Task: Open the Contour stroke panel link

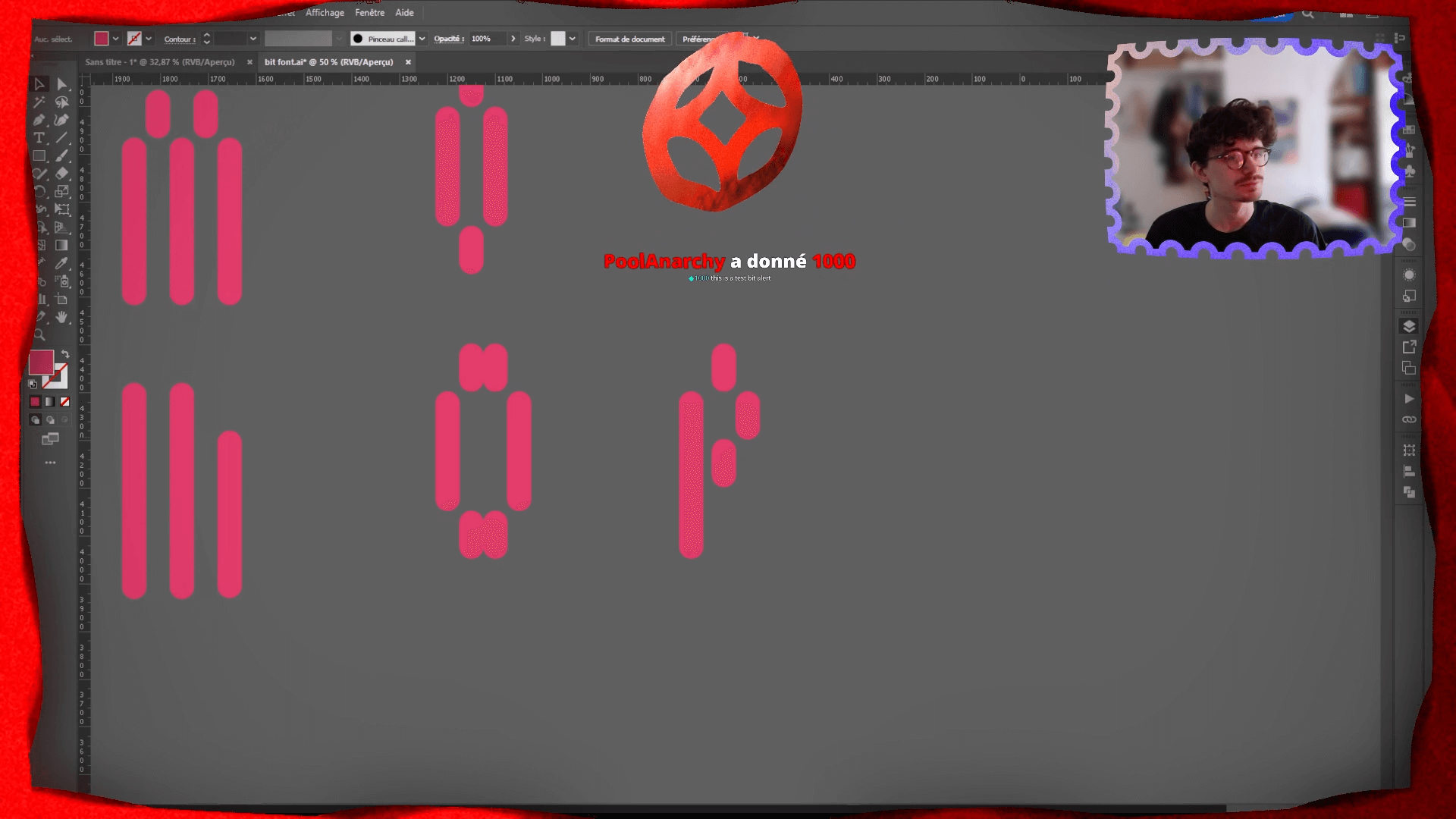Action: [x=180, y=39]
